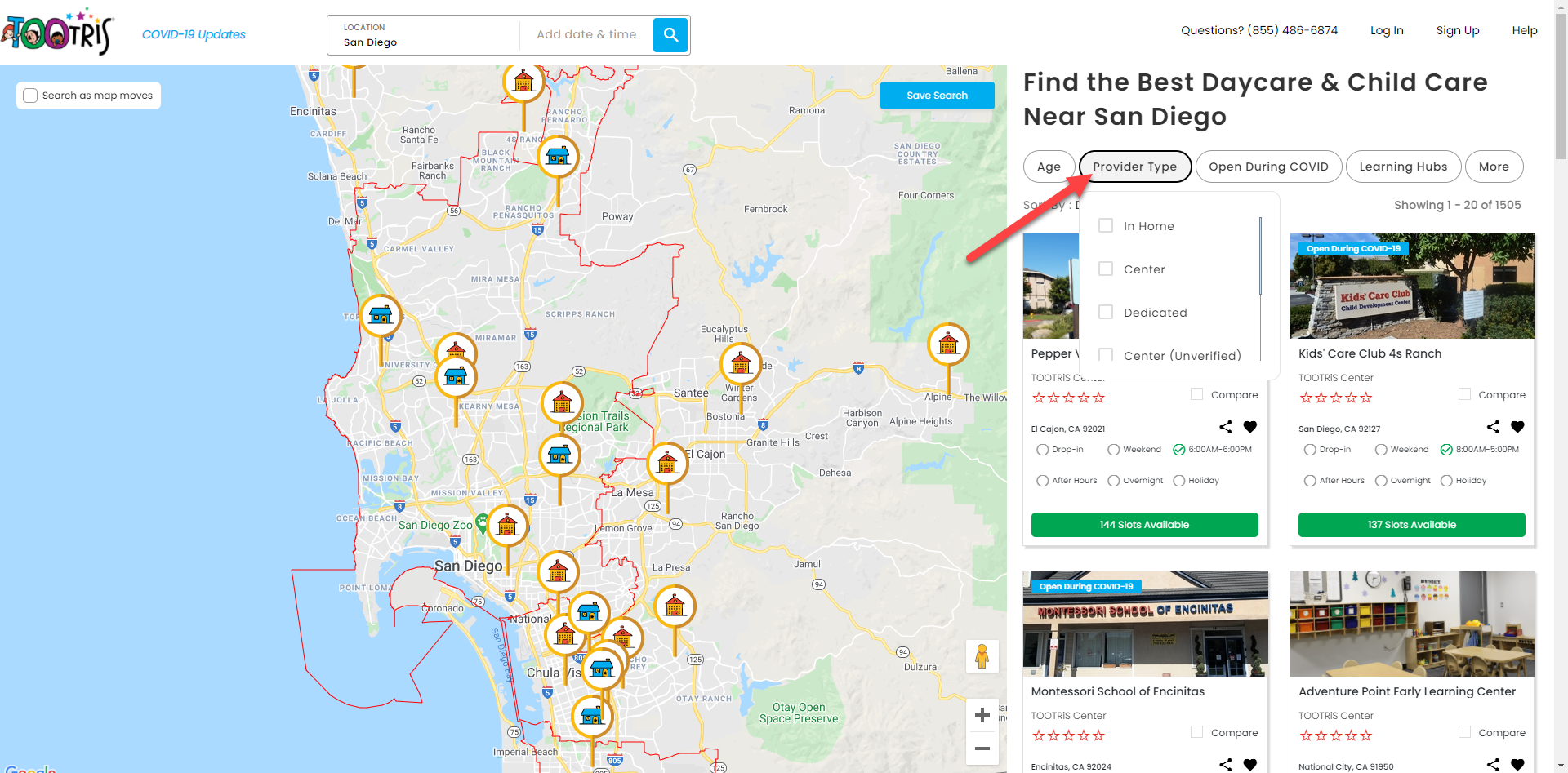1568x773 pixels.
Task: Click the blue search magnifier icon
Action: click(670, 35)
